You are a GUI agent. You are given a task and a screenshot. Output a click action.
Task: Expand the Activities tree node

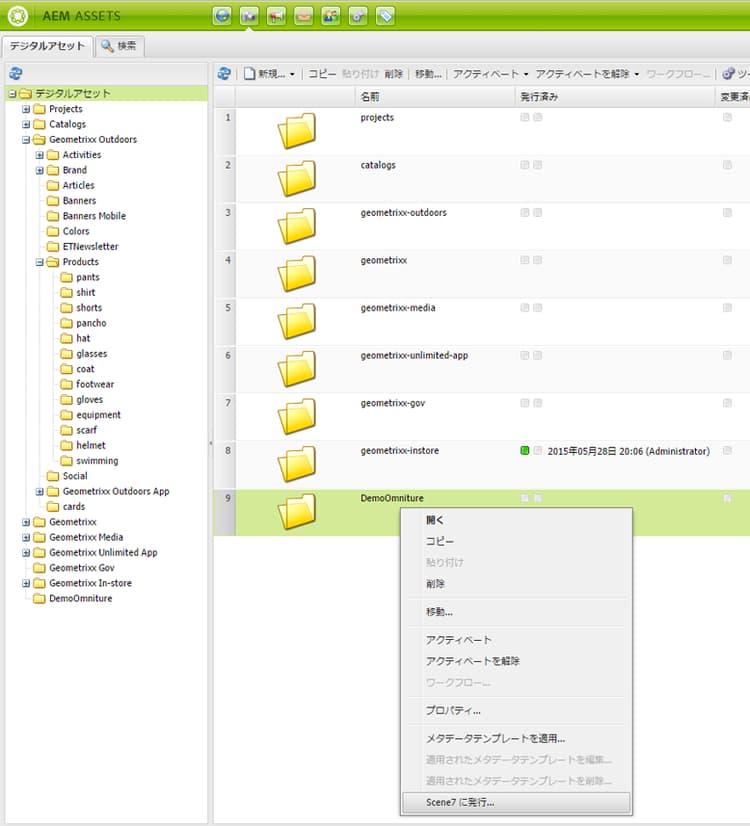40,155
